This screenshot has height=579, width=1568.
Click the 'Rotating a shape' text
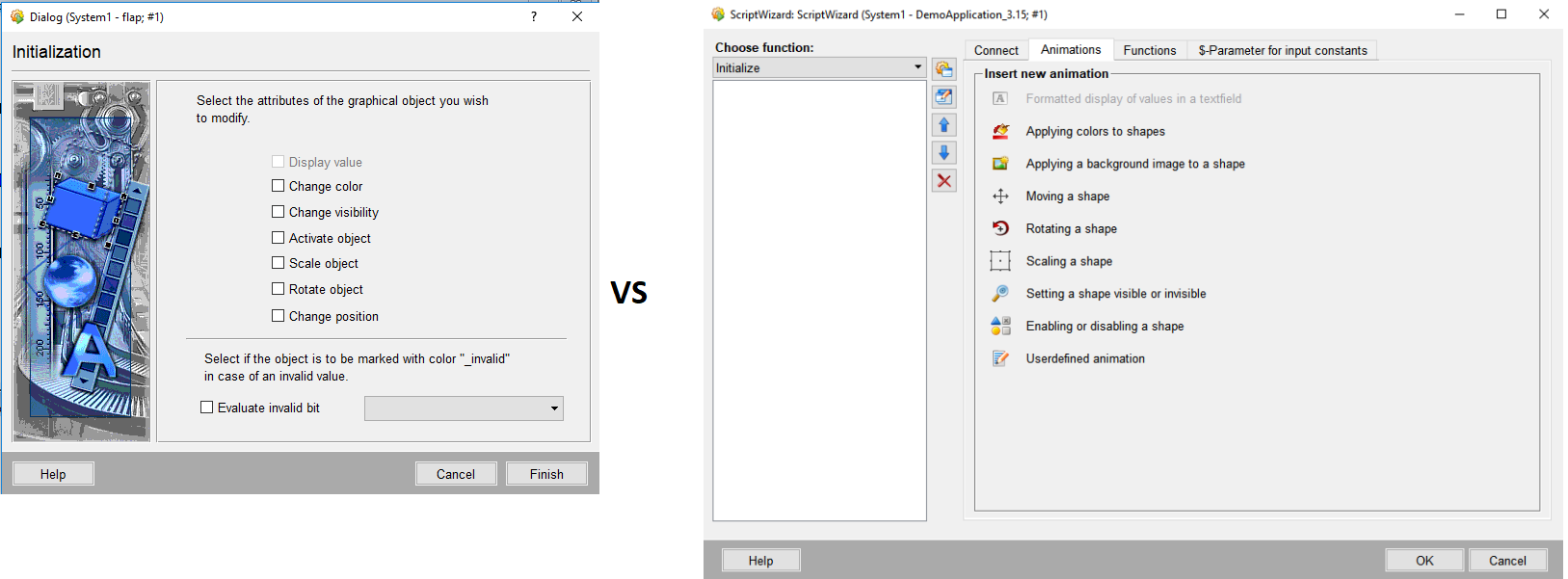coord(1072,228)
